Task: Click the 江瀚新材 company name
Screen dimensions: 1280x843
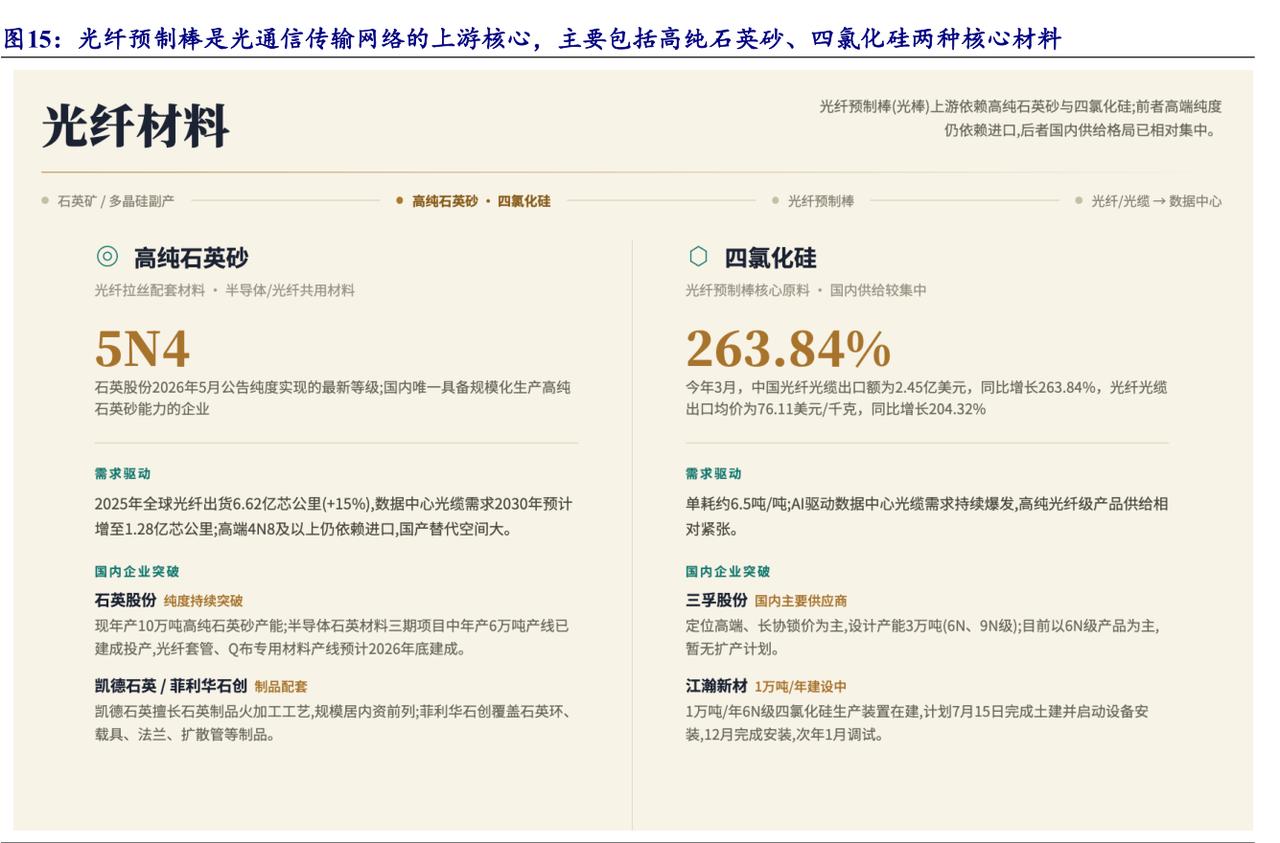Action: pos(717,686)
